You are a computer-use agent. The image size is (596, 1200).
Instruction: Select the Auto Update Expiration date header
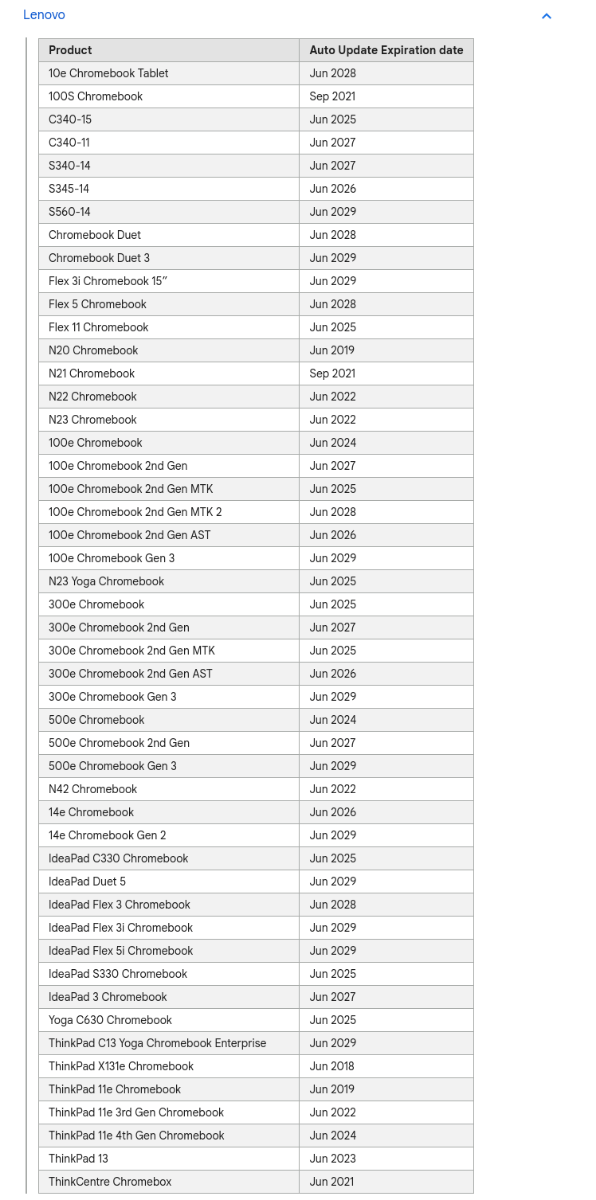click(x=386, y=50)
